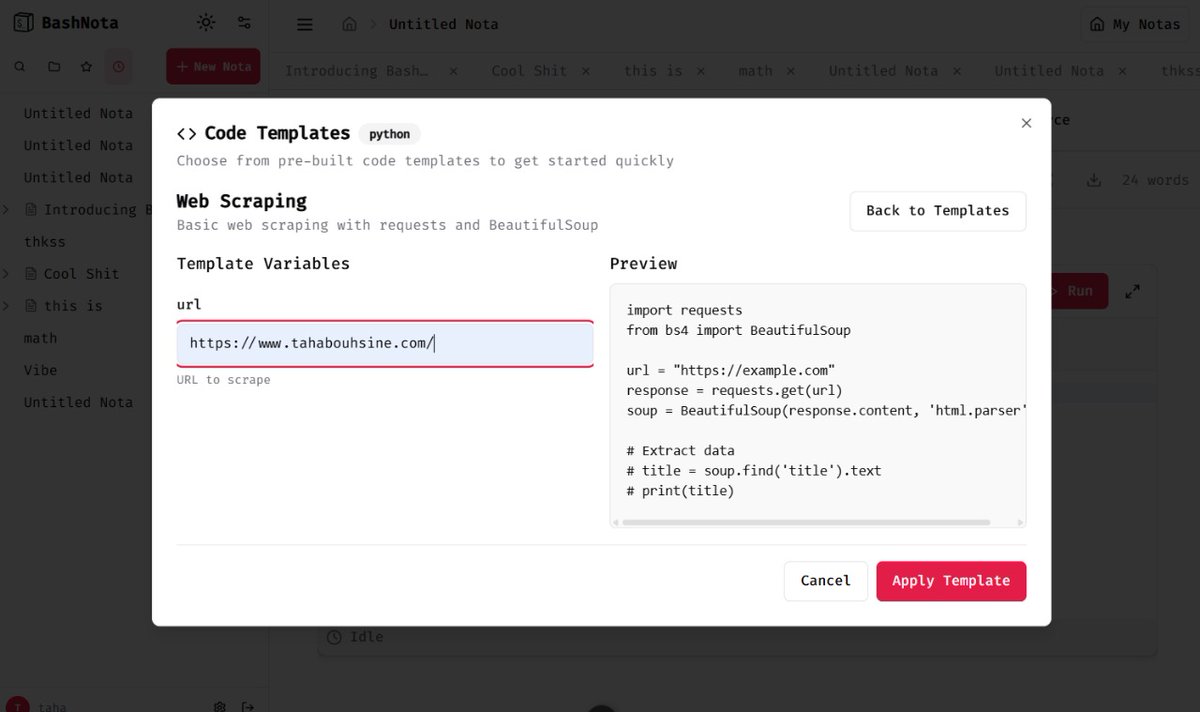This screenshot has height=712, width=1200.
Task: Click Back to Templates button
Action: pos(938,211)
